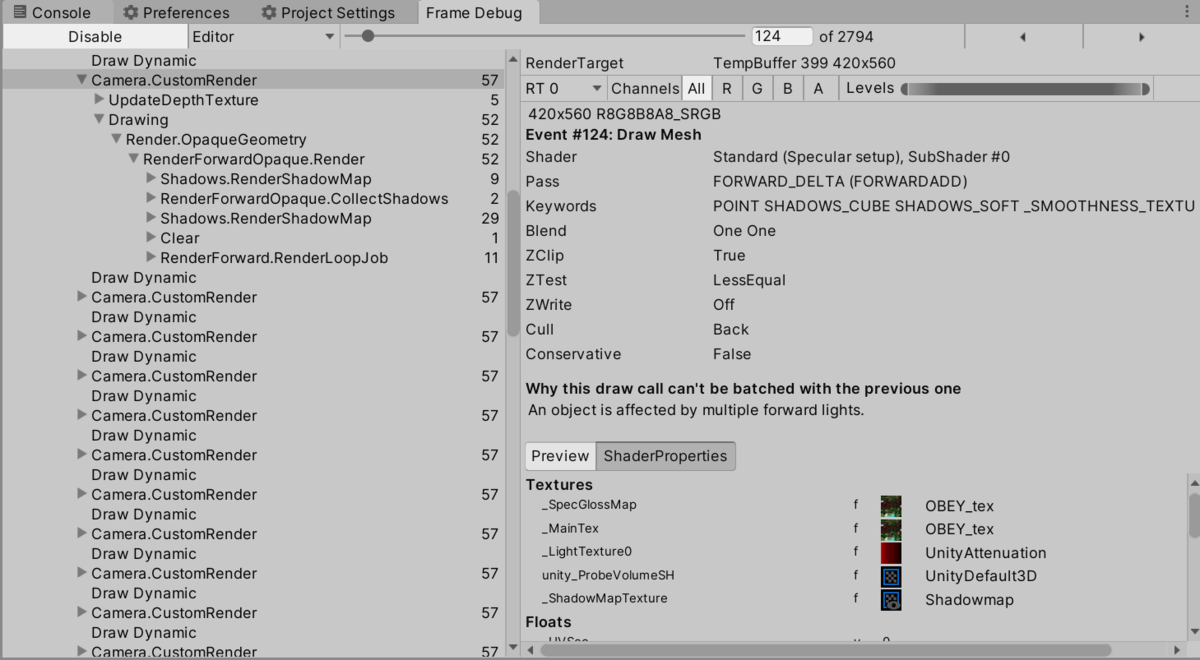Collapse RenderForwardOpaque.Render item
The width and height of the screenshot is (1200, 660).
[134, 159]
